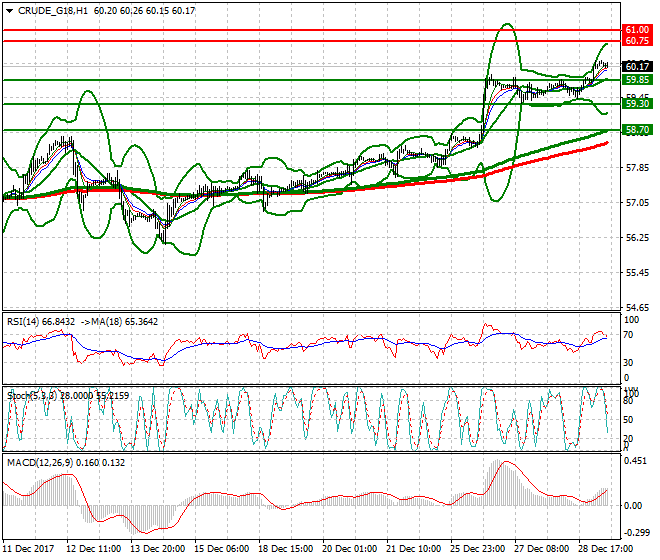Viewport: 660px width, 560px height.
Task: Click the MACD scale value 0.451
Action: 636,461
